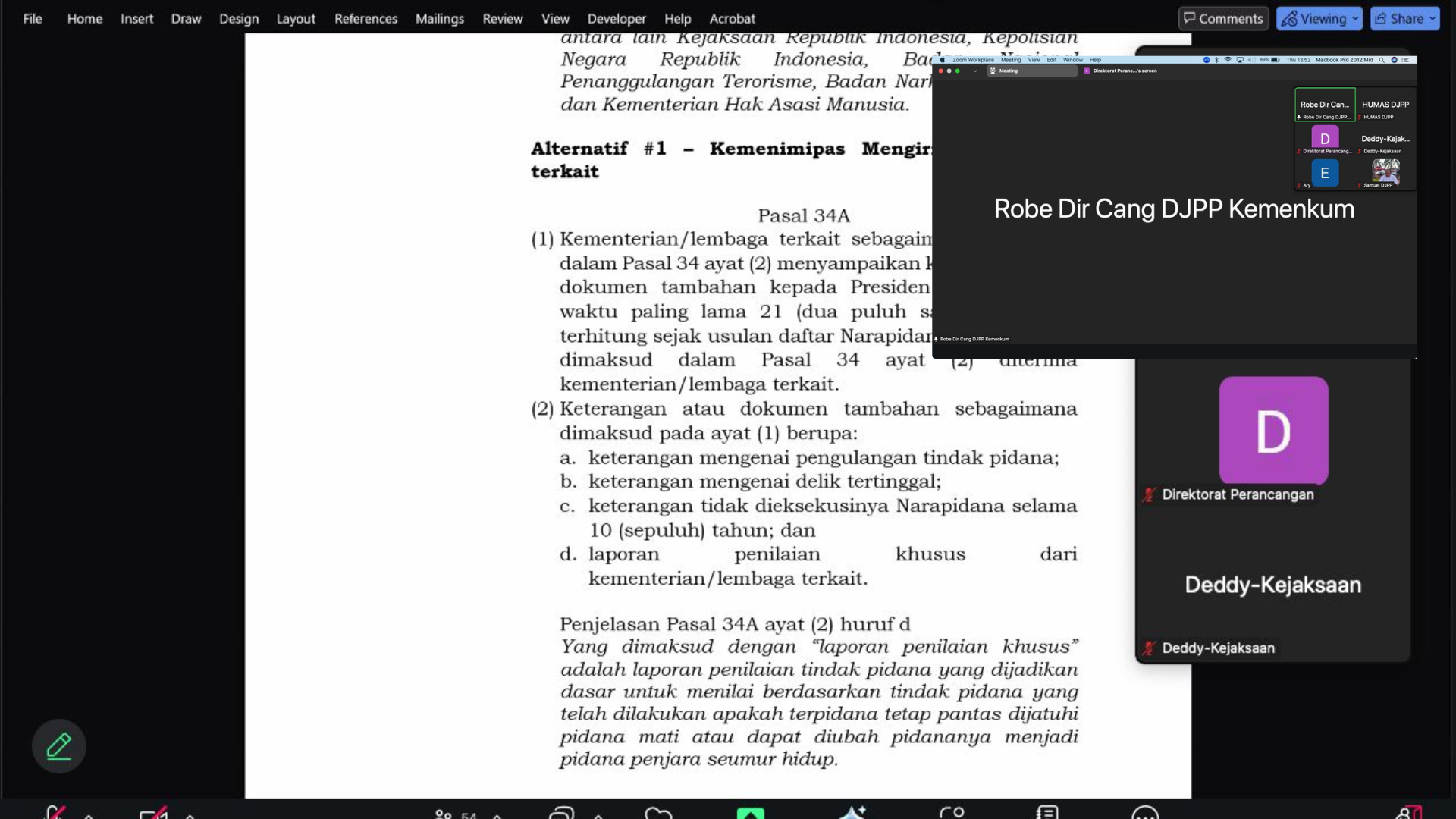This screenshot has height=819, width=1456.
Task: Click muted mic icon beside Direktorat Perancangan label
Action: pos(1149,494)
